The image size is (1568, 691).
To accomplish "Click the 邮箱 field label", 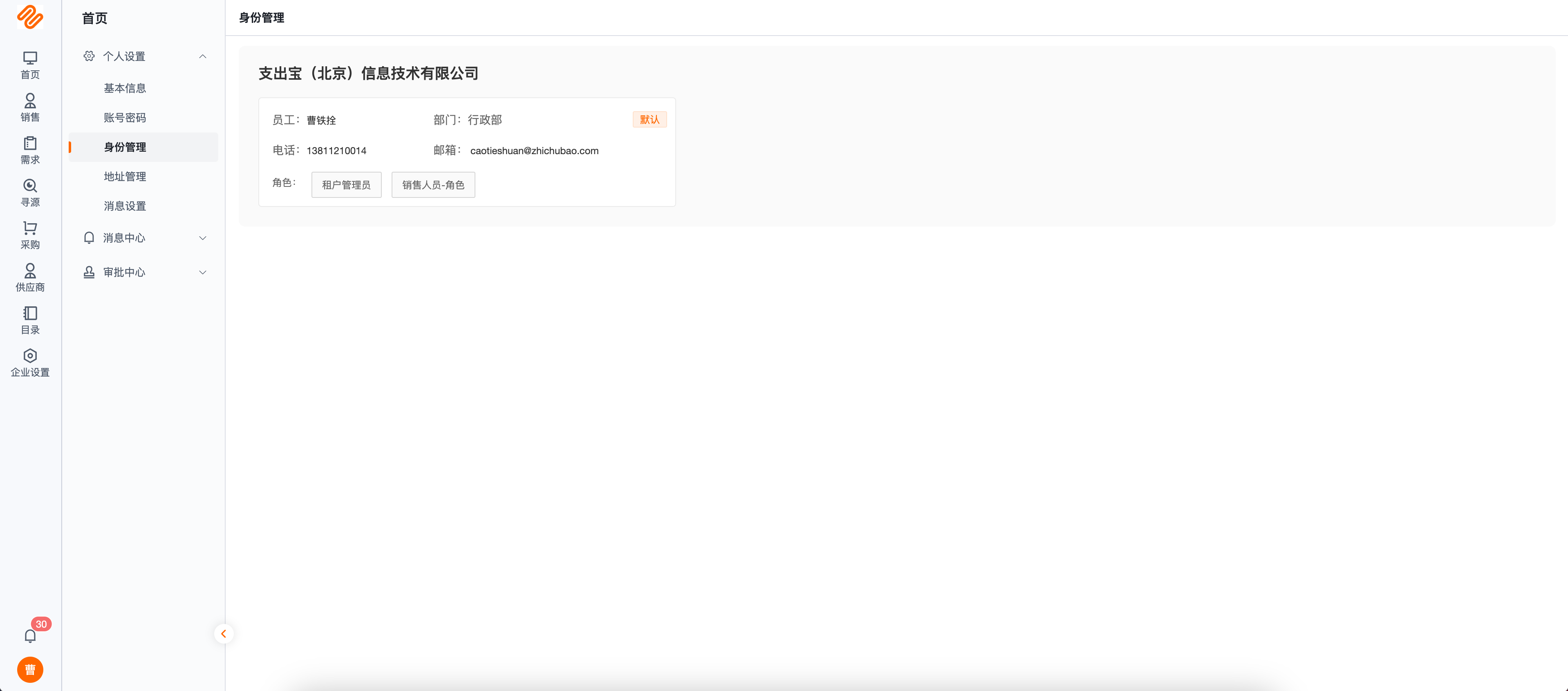I will click(448, 150).
